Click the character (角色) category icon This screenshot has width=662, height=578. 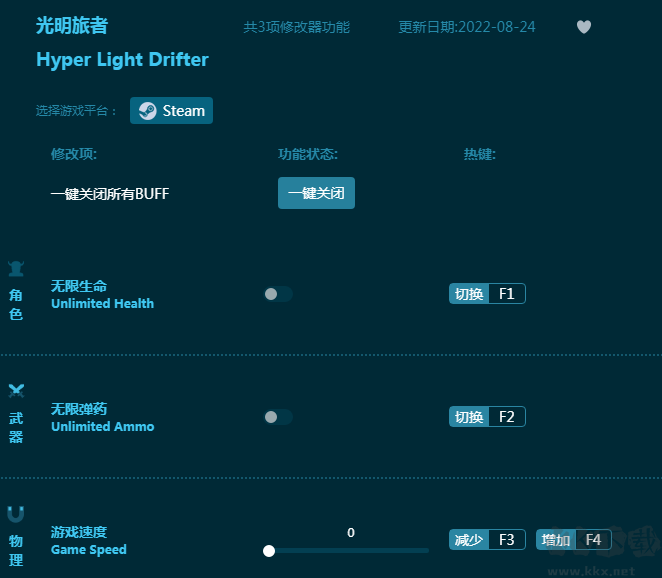coord(16,268)
